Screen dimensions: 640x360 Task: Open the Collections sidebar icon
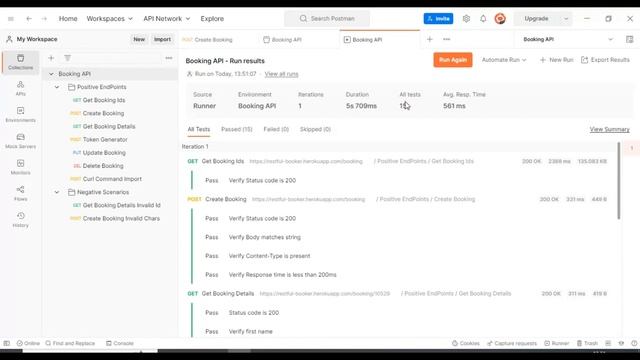point(20,62)
